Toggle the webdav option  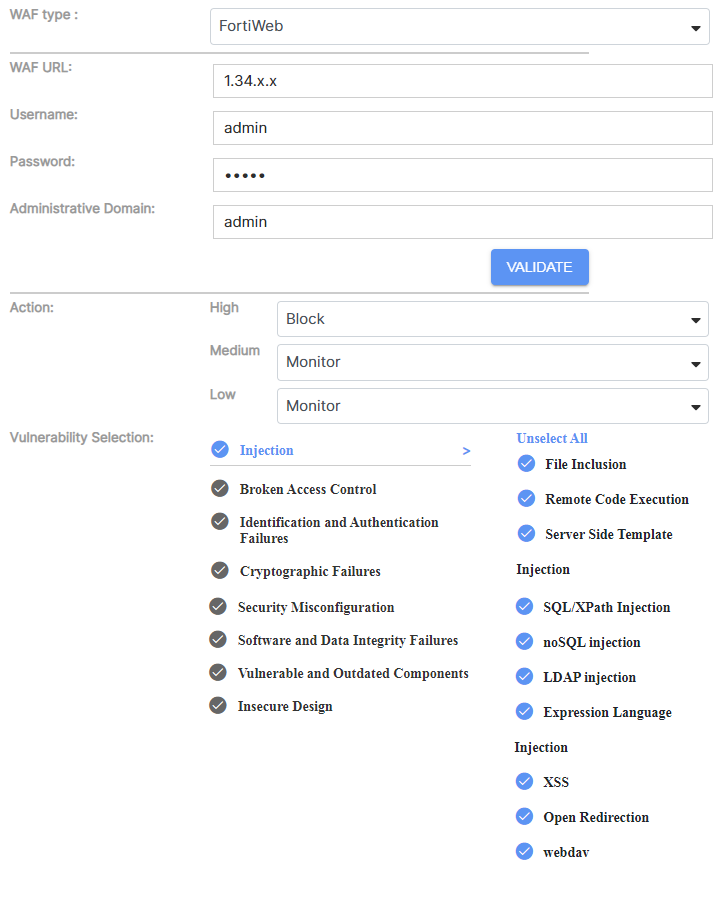(525, 851)
